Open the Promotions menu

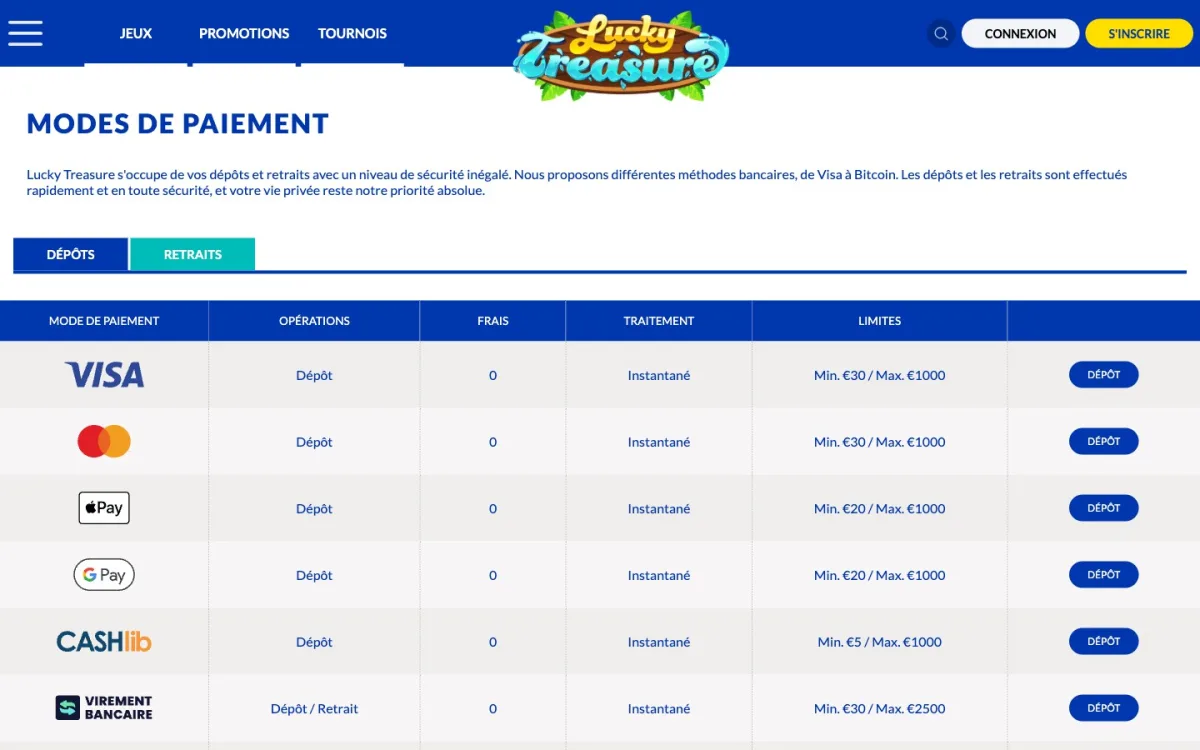244,33
